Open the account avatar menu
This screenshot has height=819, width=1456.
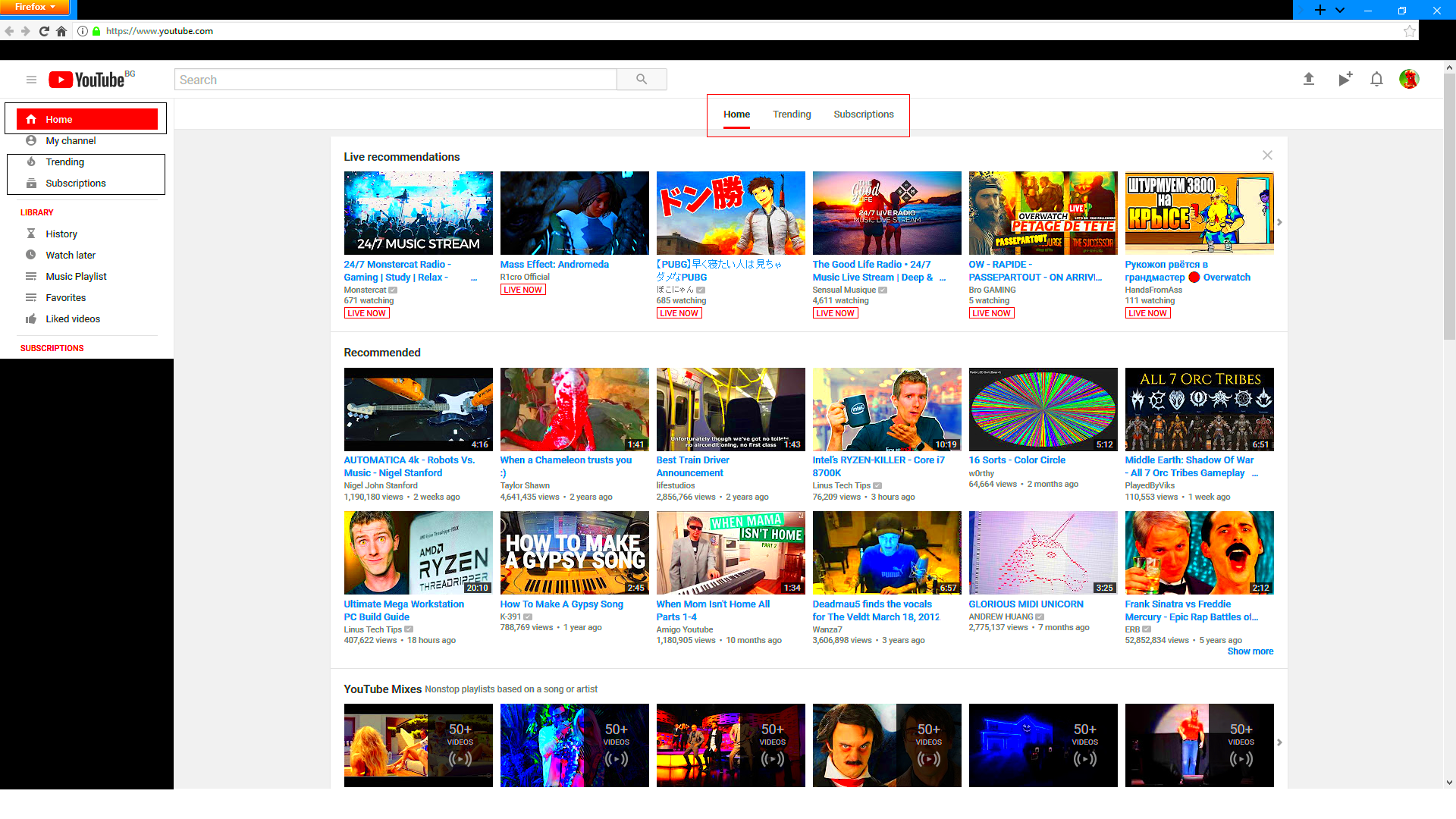(1409, 79)
